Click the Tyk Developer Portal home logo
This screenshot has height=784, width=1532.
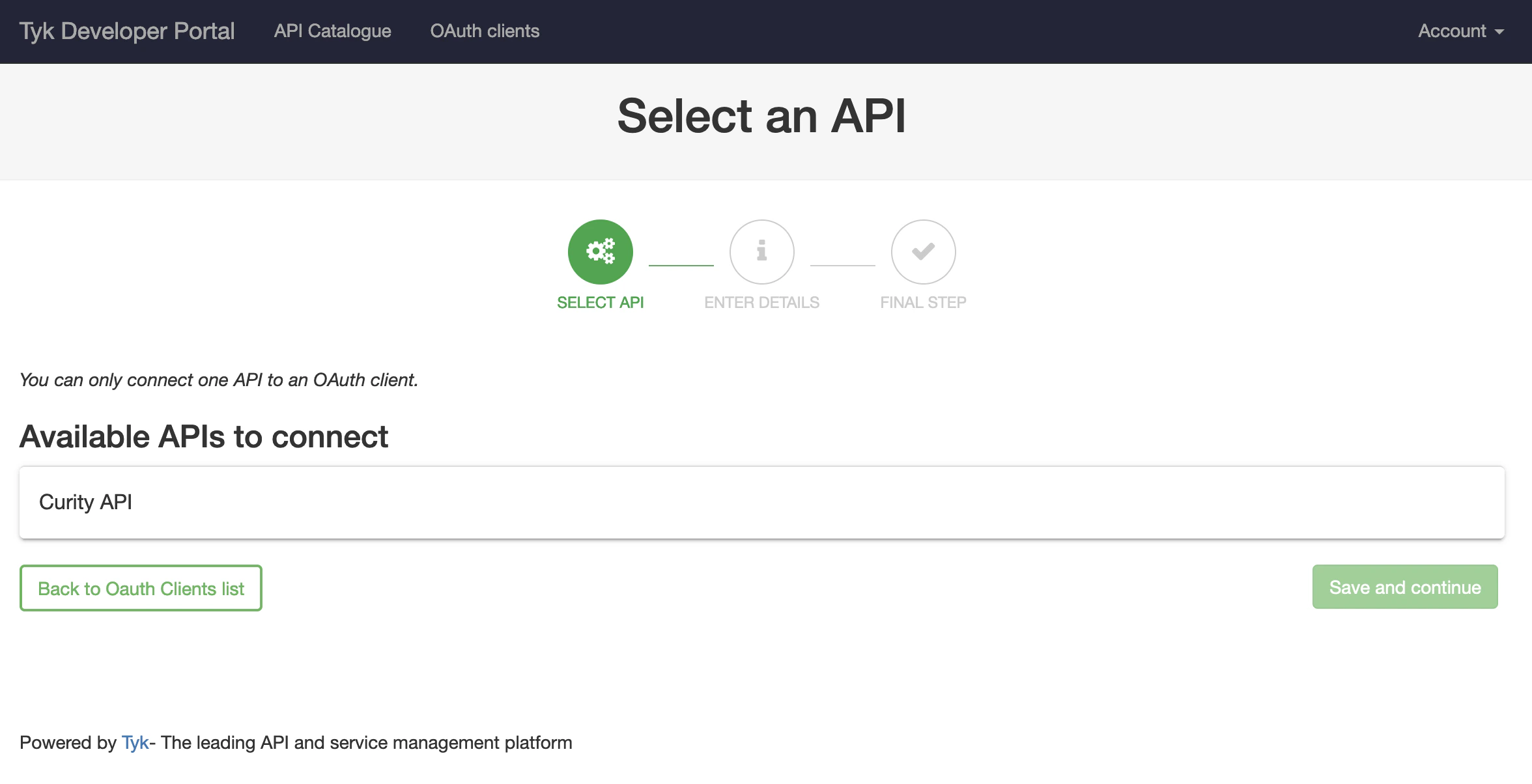pyautogui.click(x=128, y=31)
